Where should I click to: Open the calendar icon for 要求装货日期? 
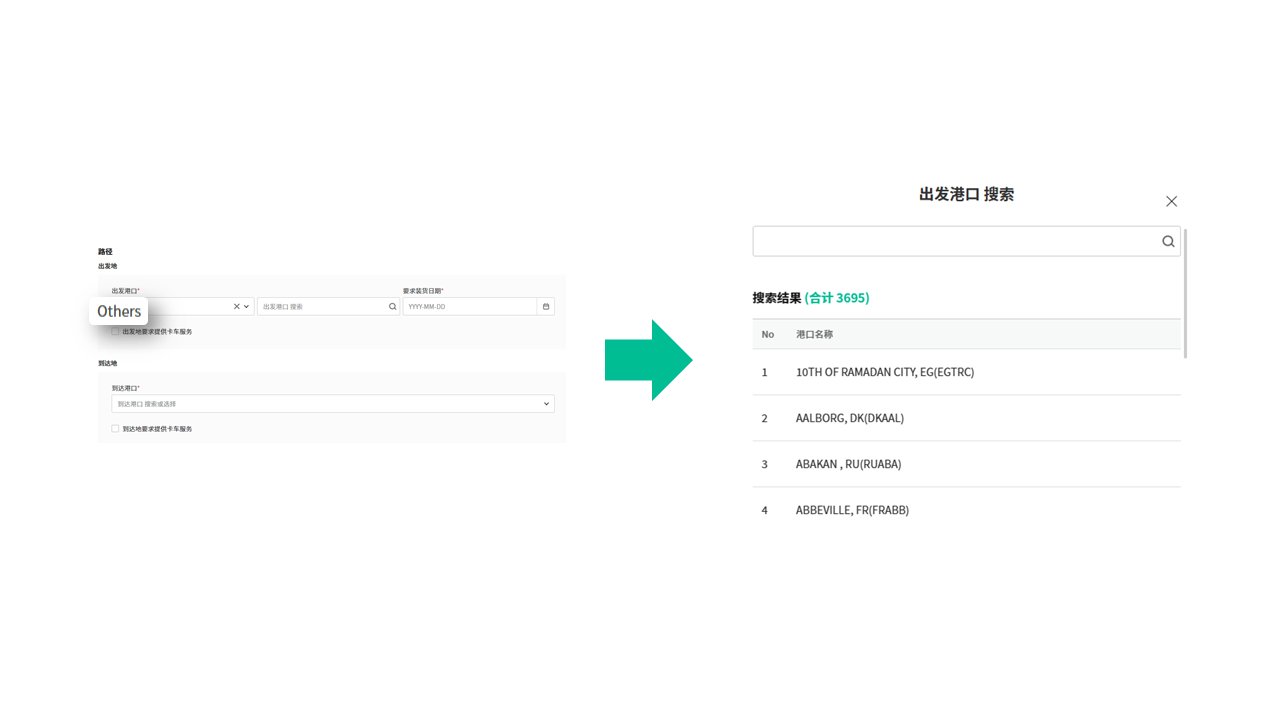(545, 306)
